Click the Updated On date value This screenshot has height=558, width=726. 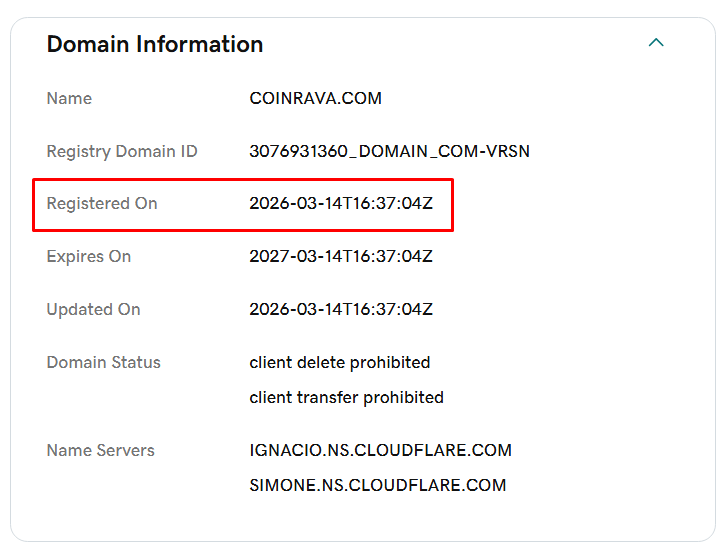click(340, 309)
